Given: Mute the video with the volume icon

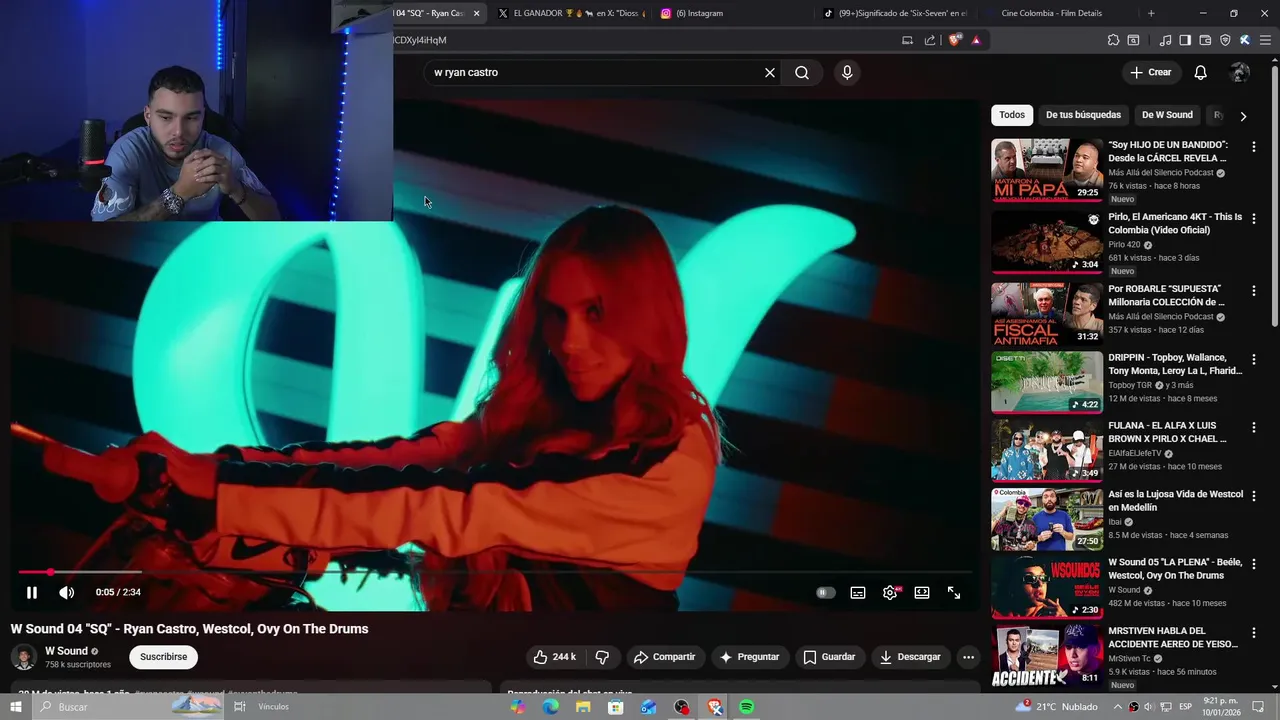Looking at the screenshot, I should (67, 593).
